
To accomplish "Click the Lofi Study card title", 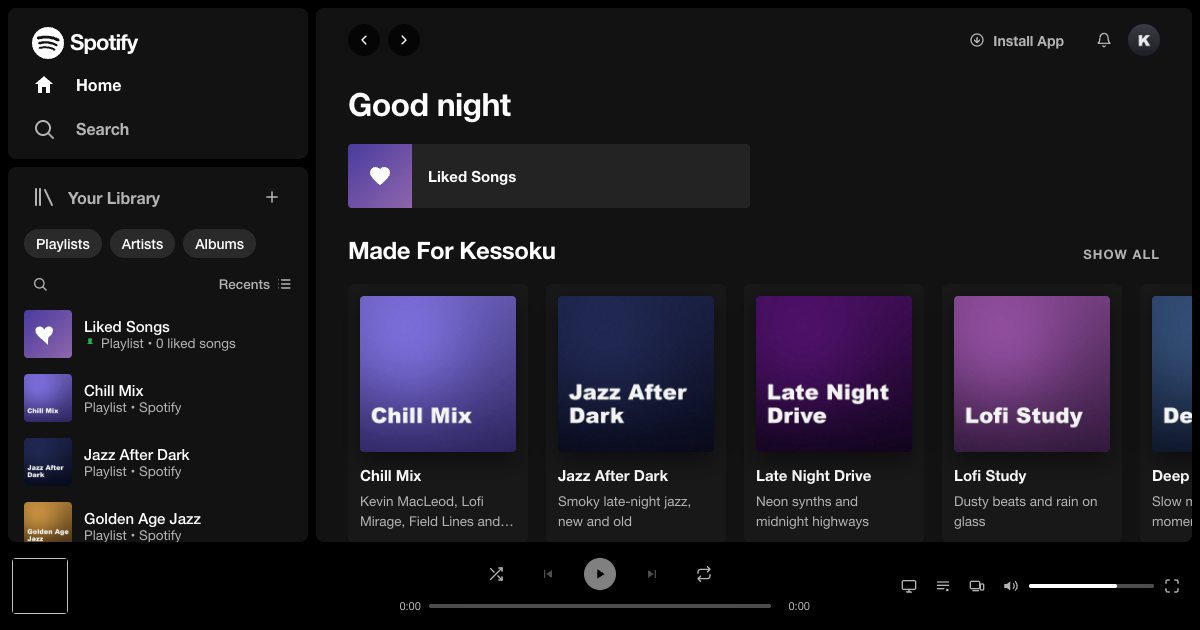I will pyautogui.click(x=990, y=476).
